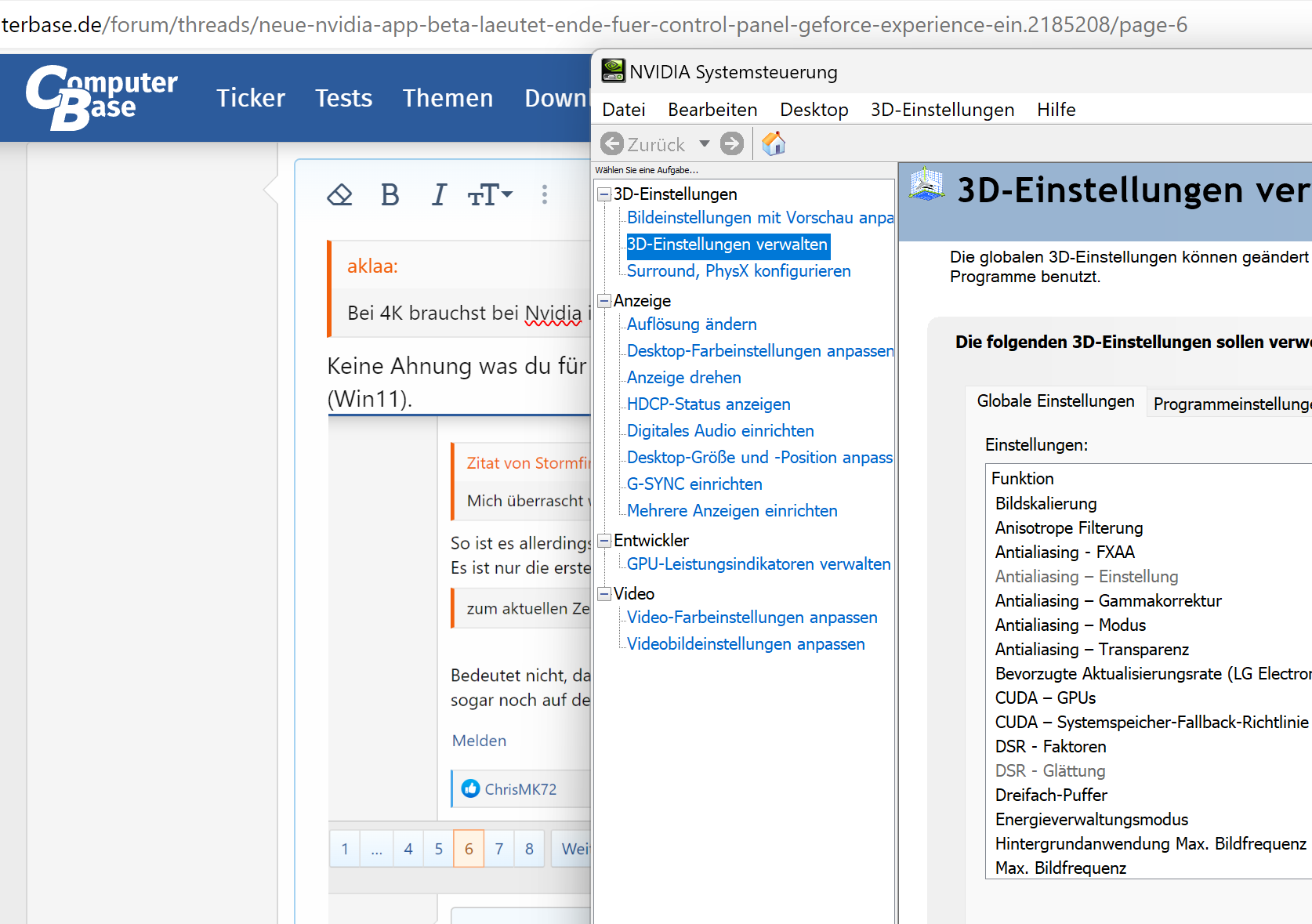Open Tests in ComputerBase navigation
The height and width of the screenshot is (924, 1312).
343,98
